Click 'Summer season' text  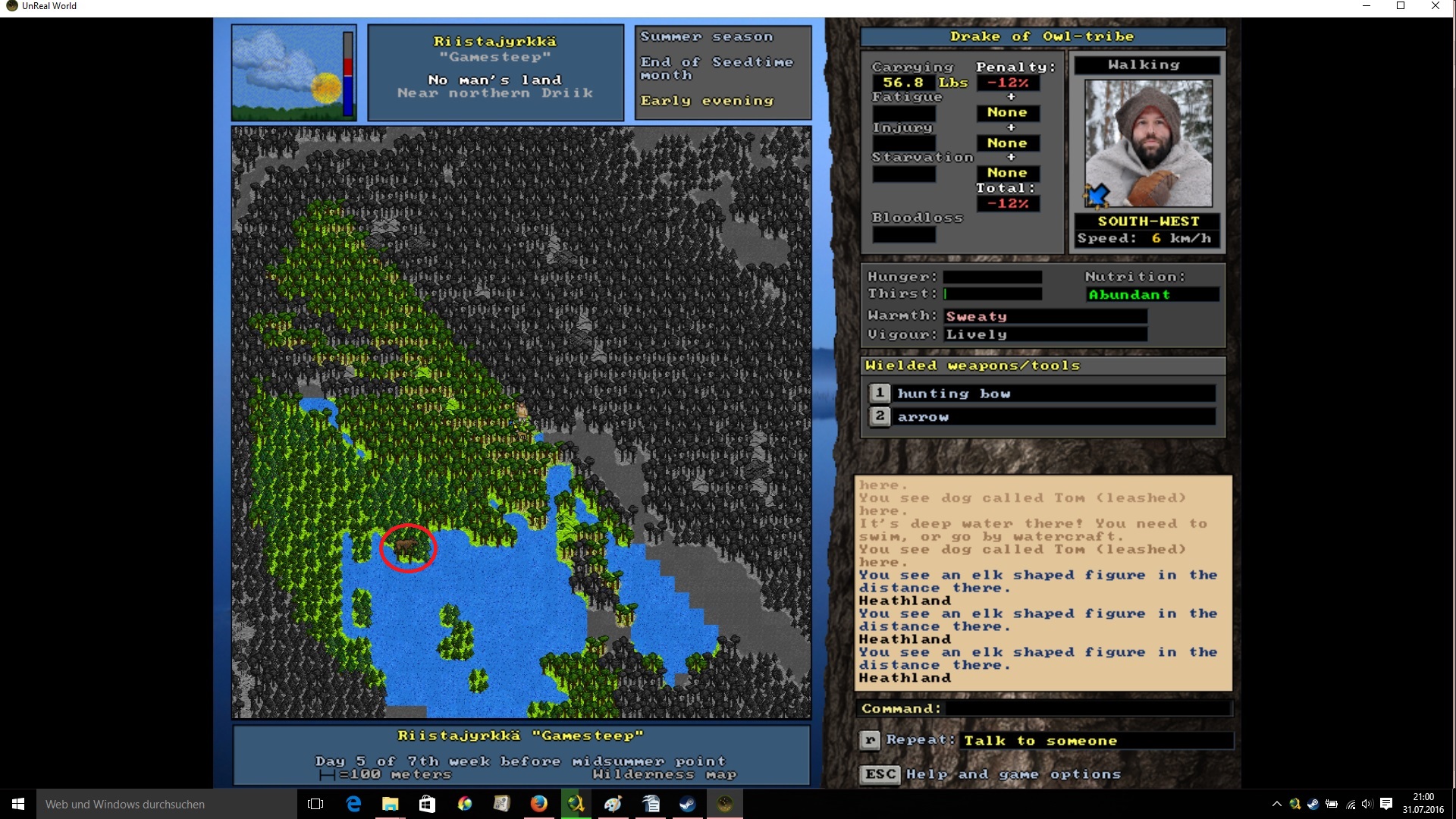click(707, 36)
